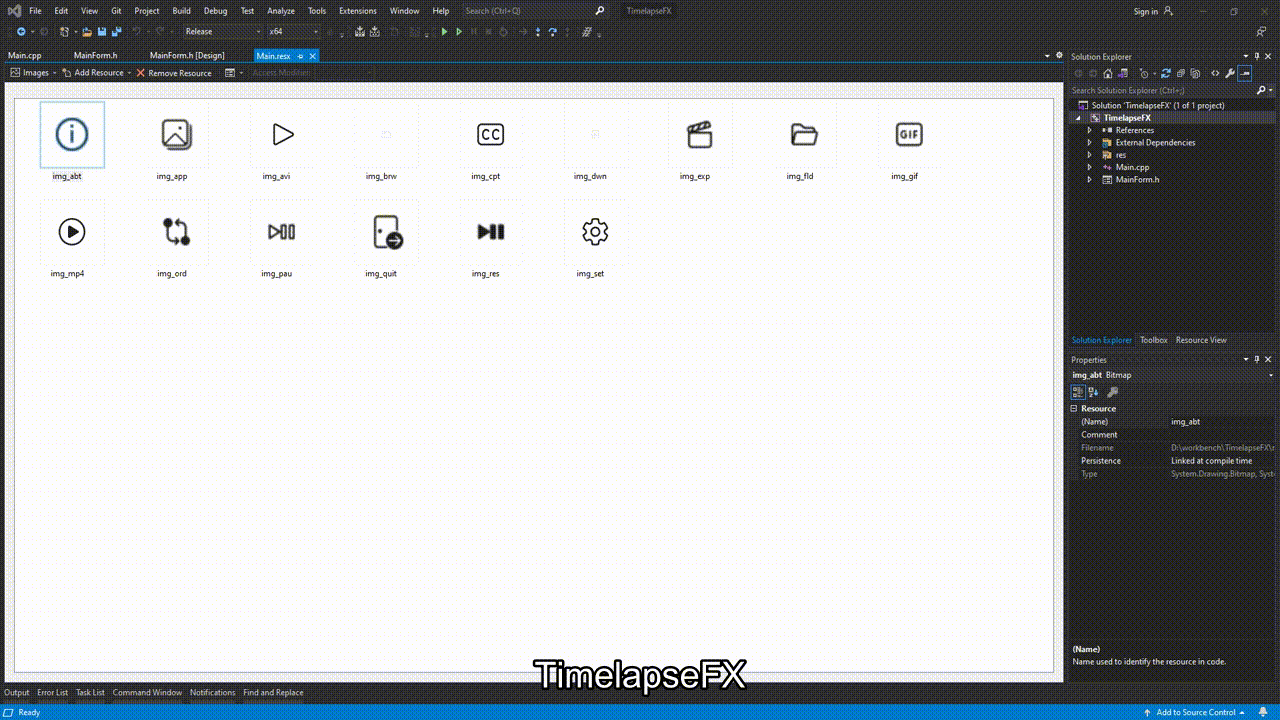The width and height of the screenshot is (1280, 720).
Task: Click Property Pages wrench icon in Properties
Action: 1112,392
